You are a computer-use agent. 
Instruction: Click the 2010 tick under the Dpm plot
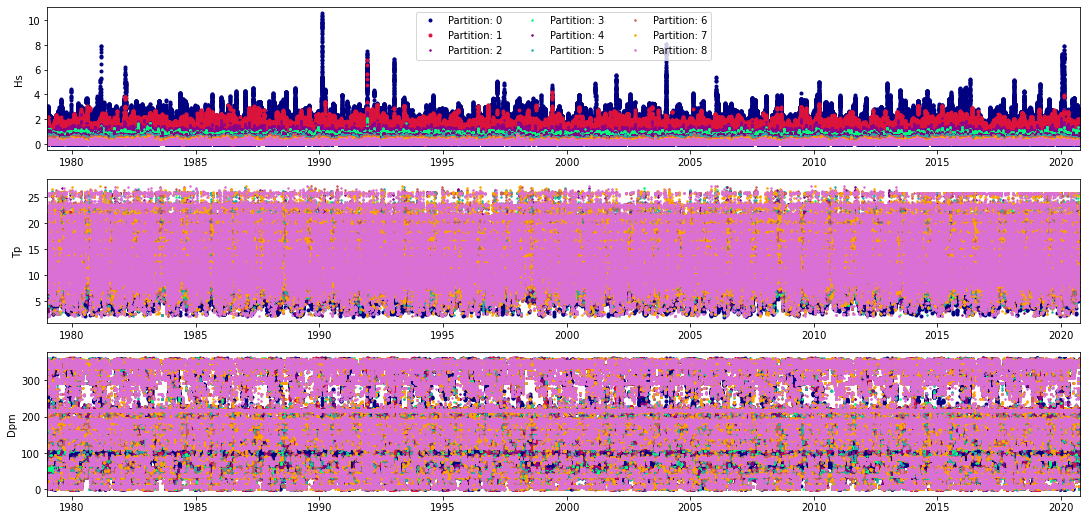click(x=814, y=507)
